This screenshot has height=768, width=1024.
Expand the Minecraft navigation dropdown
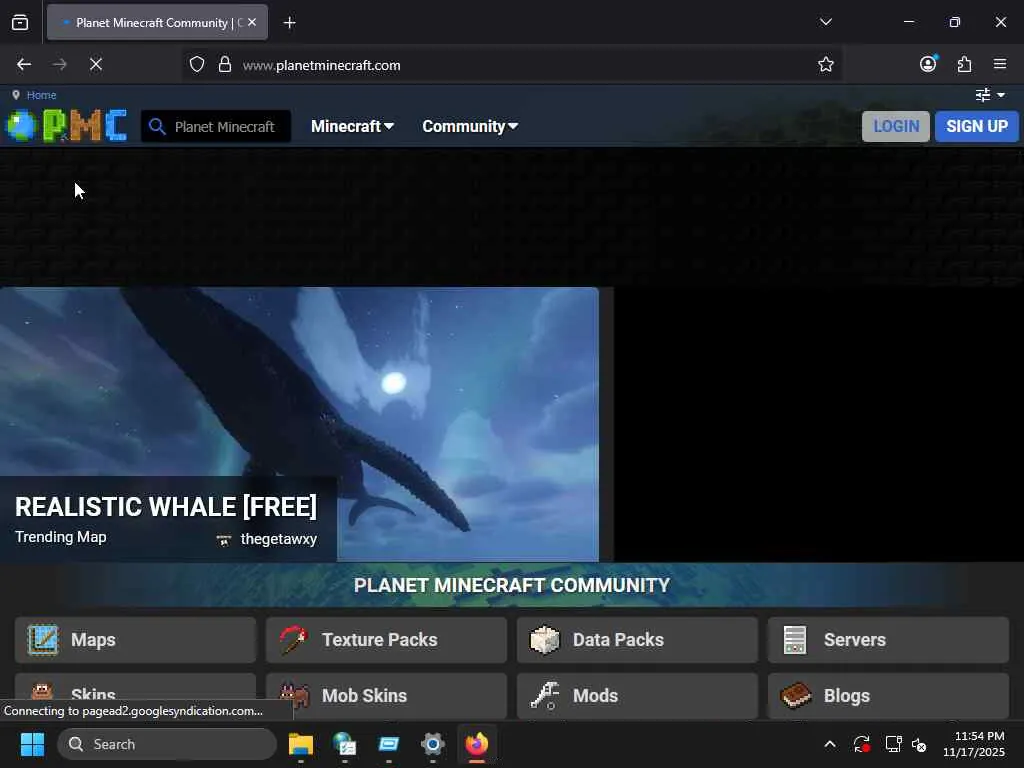click(x=352, y=126)
